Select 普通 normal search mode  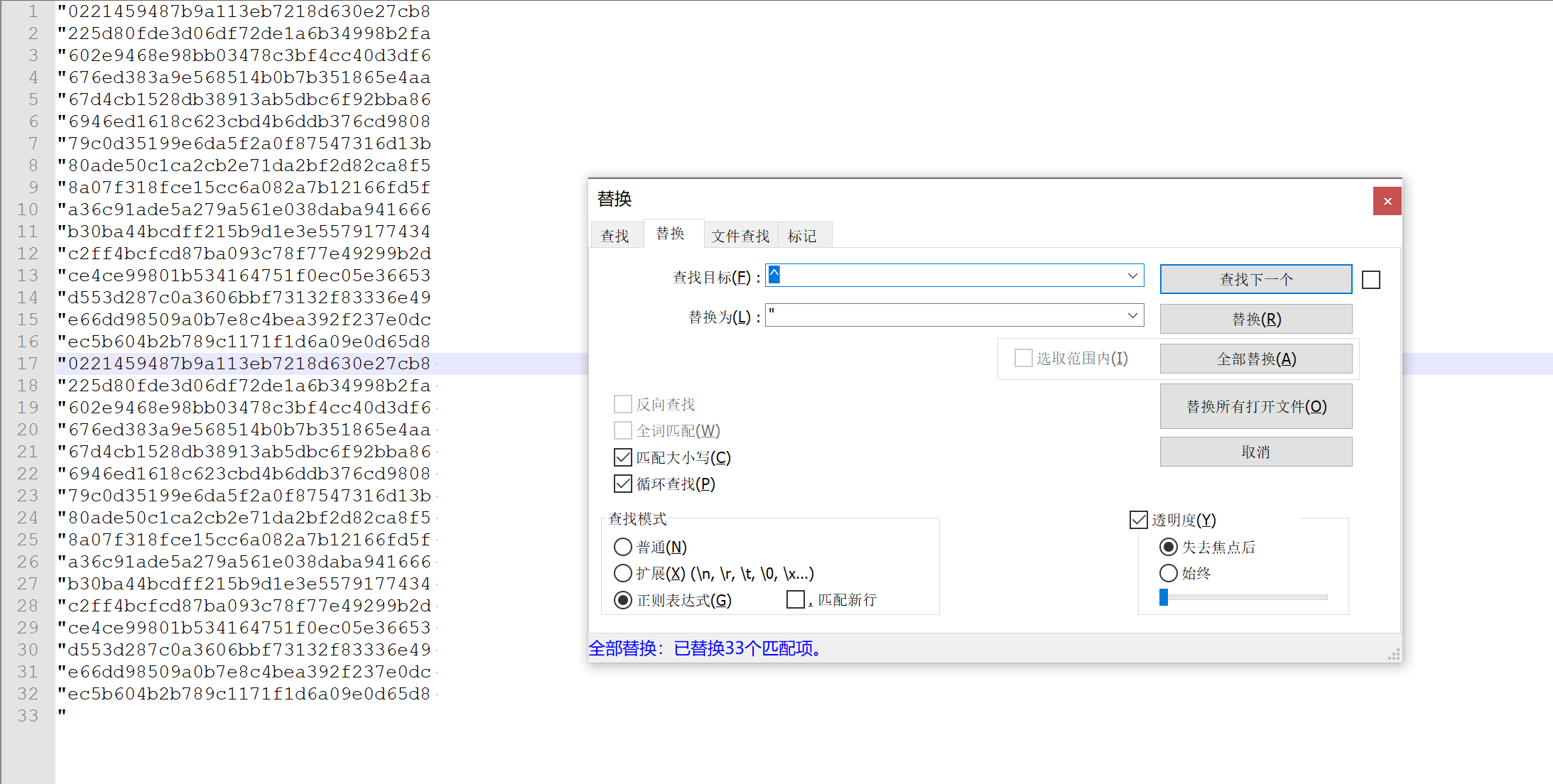(623, 547)
